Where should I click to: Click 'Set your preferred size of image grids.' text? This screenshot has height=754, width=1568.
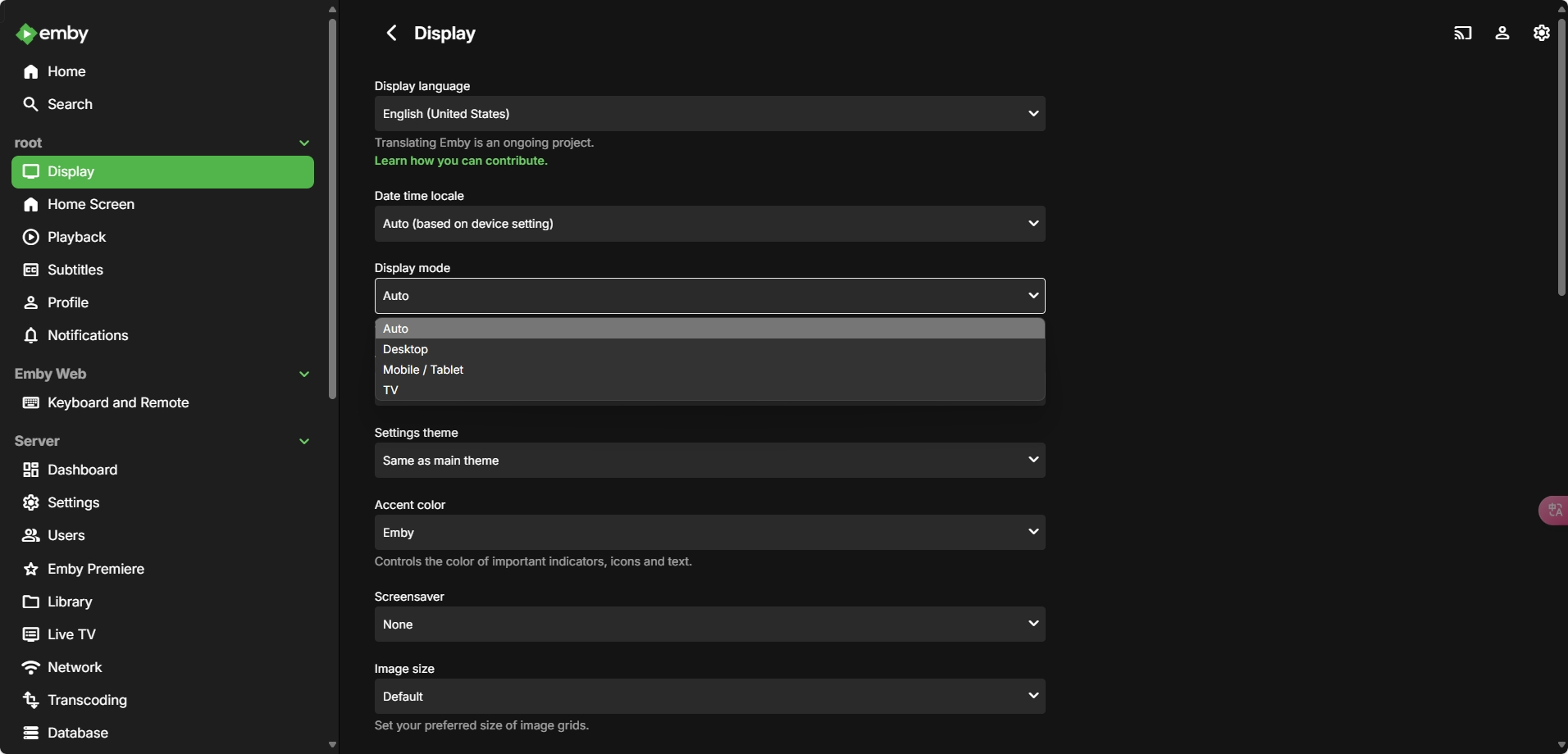tap(481, 726)
